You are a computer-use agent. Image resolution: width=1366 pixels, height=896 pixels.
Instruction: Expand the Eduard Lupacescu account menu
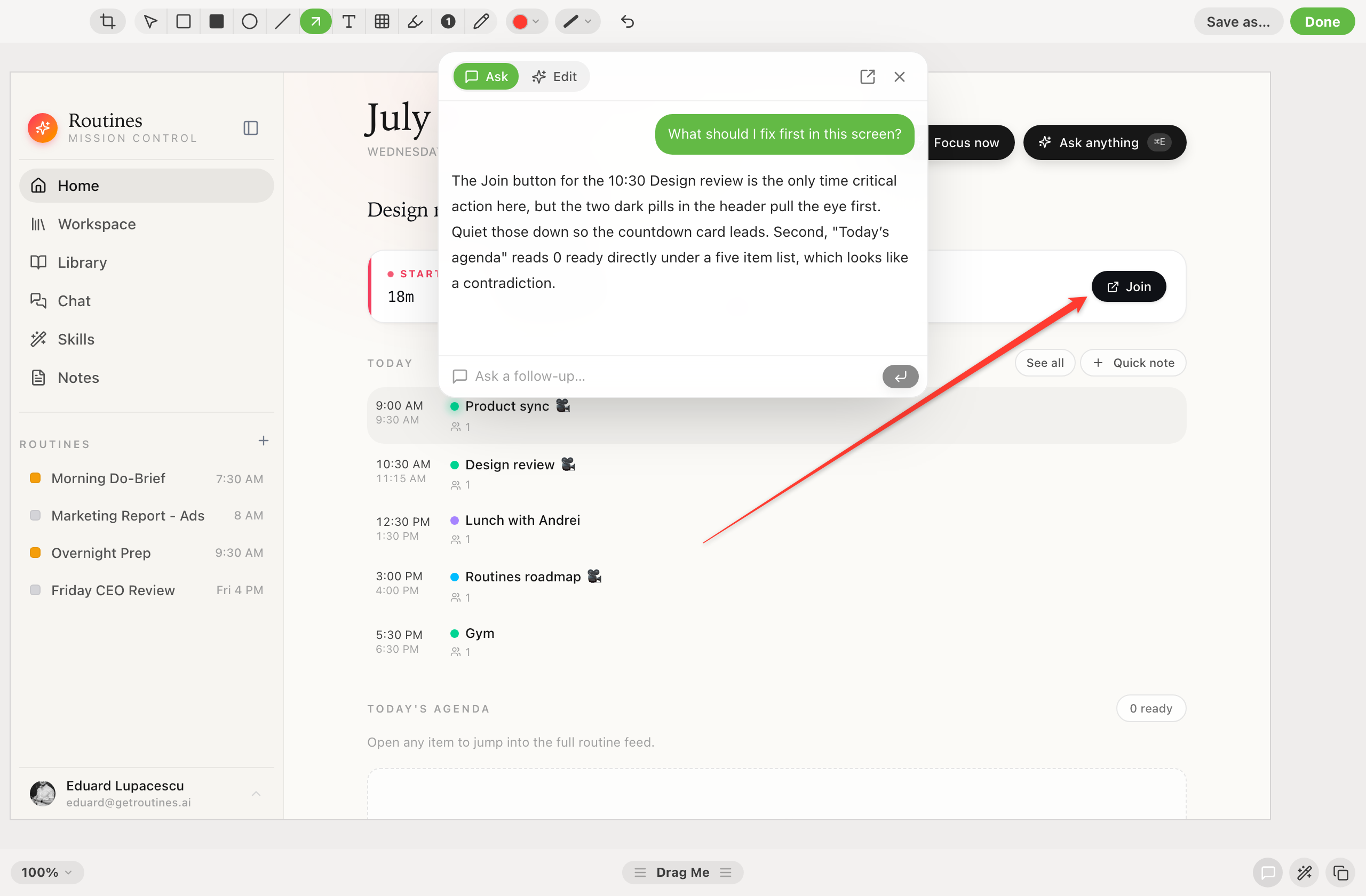(x=256, y=794)
